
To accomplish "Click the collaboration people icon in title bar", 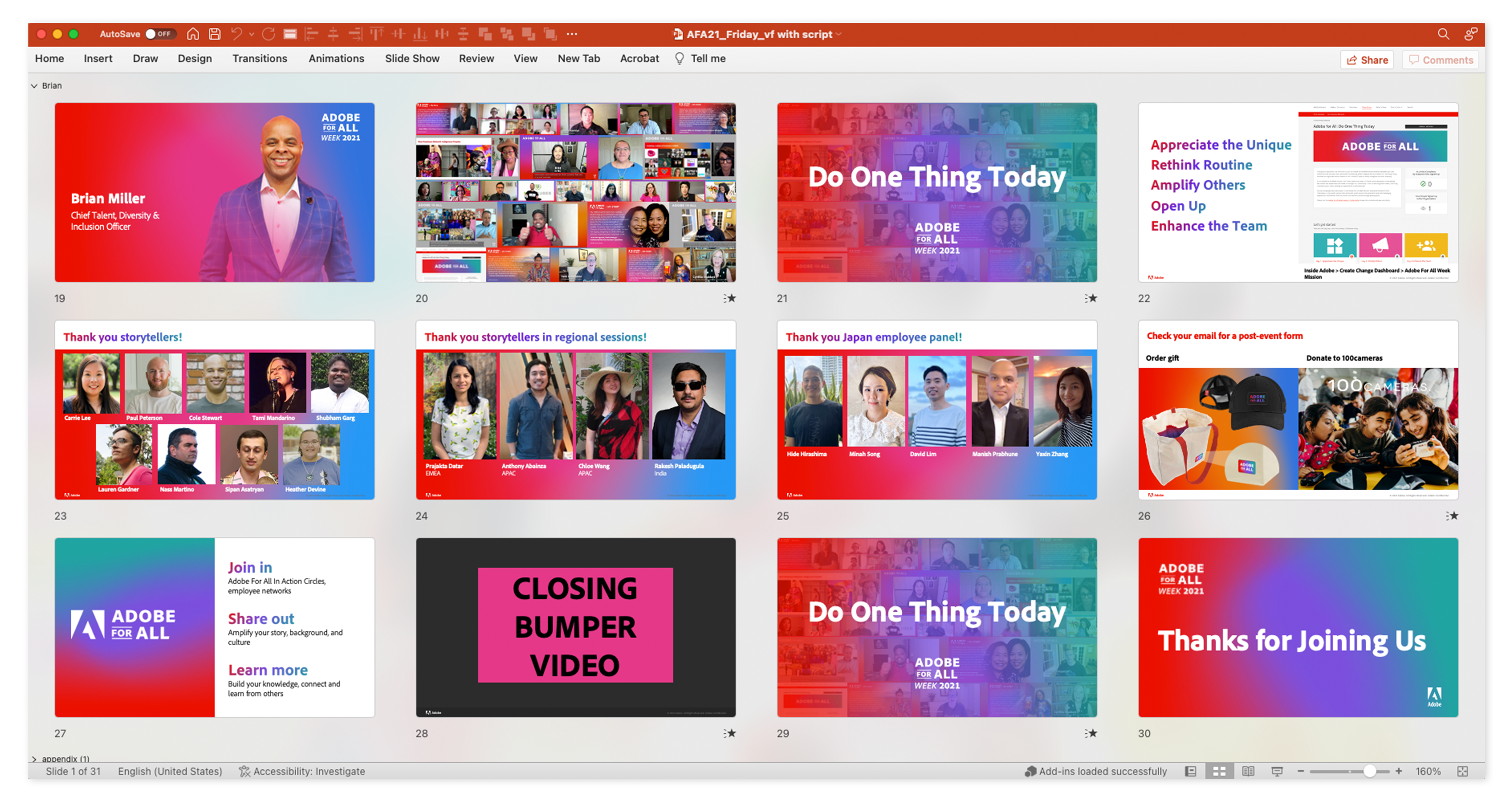I will tap(1470, 34).
